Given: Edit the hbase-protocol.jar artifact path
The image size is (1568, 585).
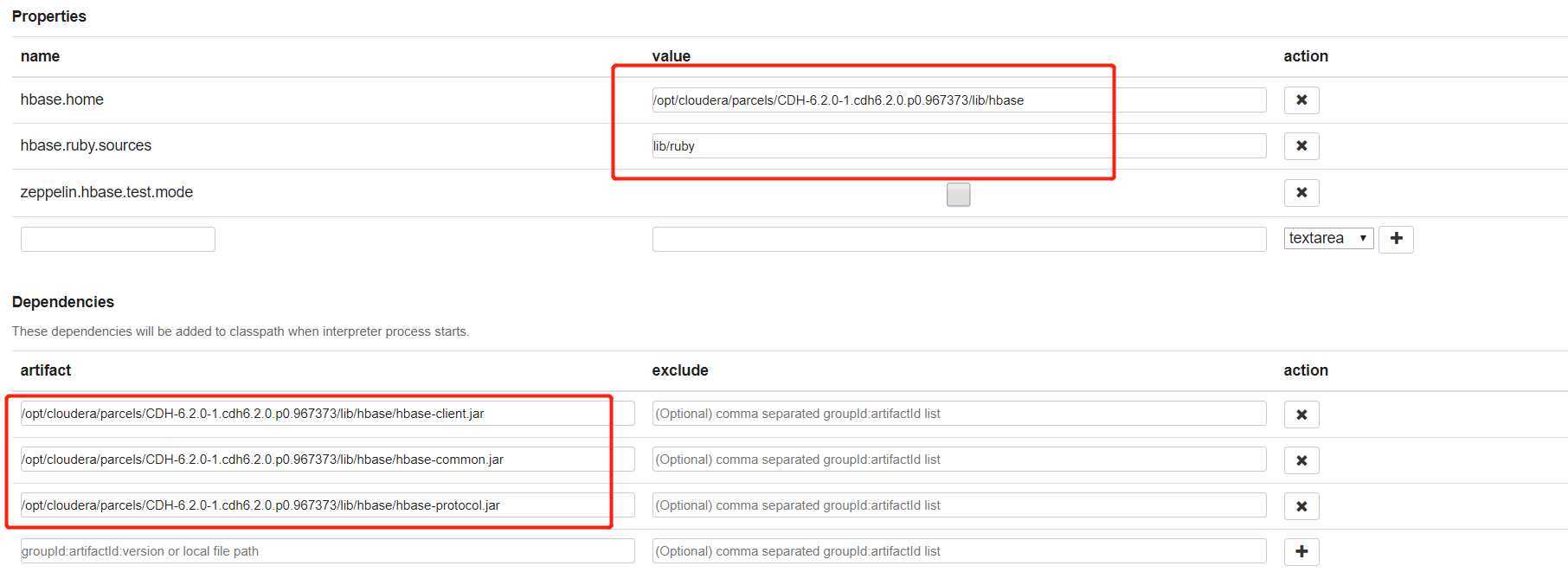Looking at the screenshot, I should 327,505.
